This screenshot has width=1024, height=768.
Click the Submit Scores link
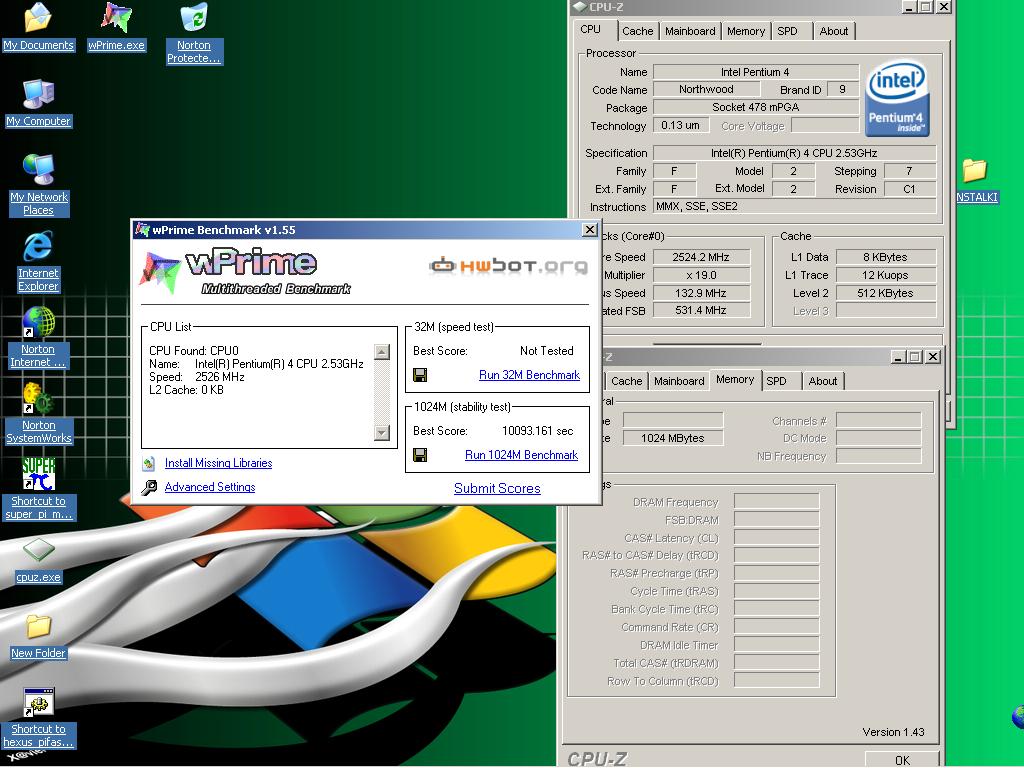497,488
